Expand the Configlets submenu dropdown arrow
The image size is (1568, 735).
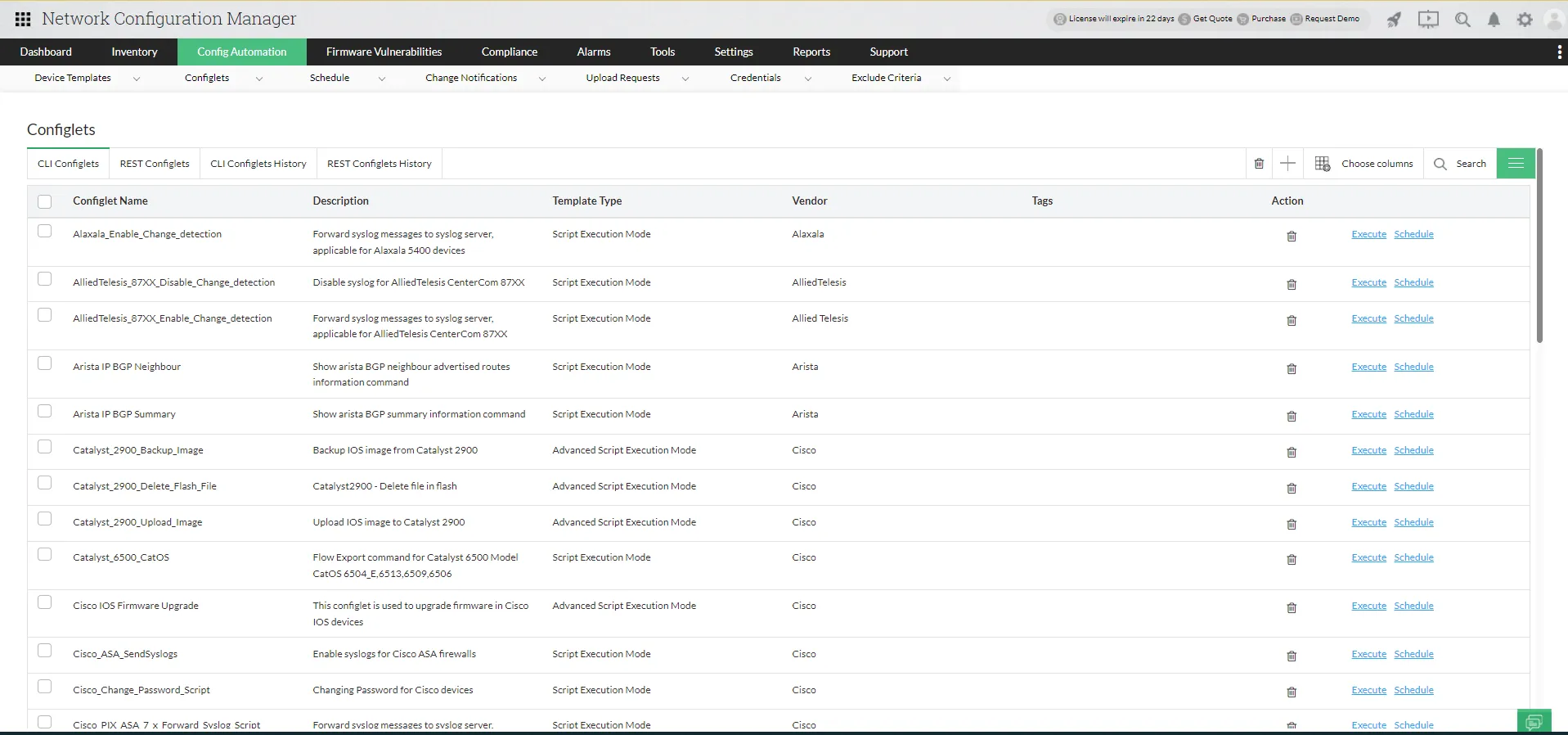(259, 79)
